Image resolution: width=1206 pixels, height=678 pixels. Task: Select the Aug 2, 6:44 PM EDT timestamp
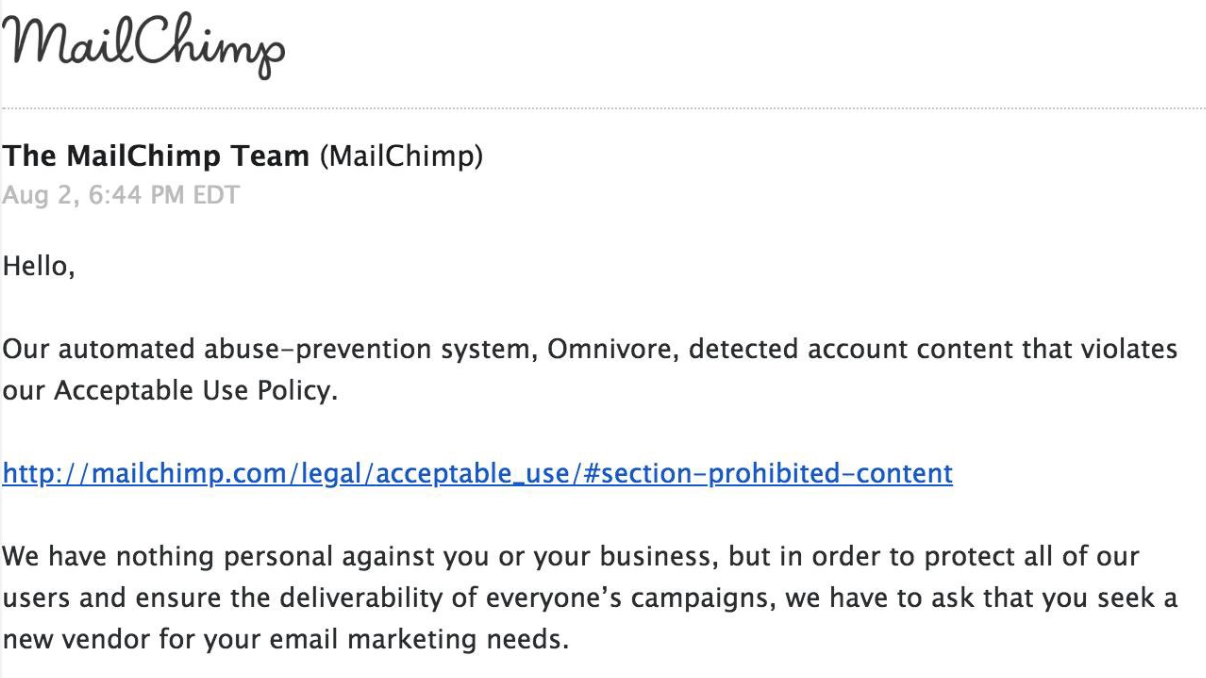122,194
